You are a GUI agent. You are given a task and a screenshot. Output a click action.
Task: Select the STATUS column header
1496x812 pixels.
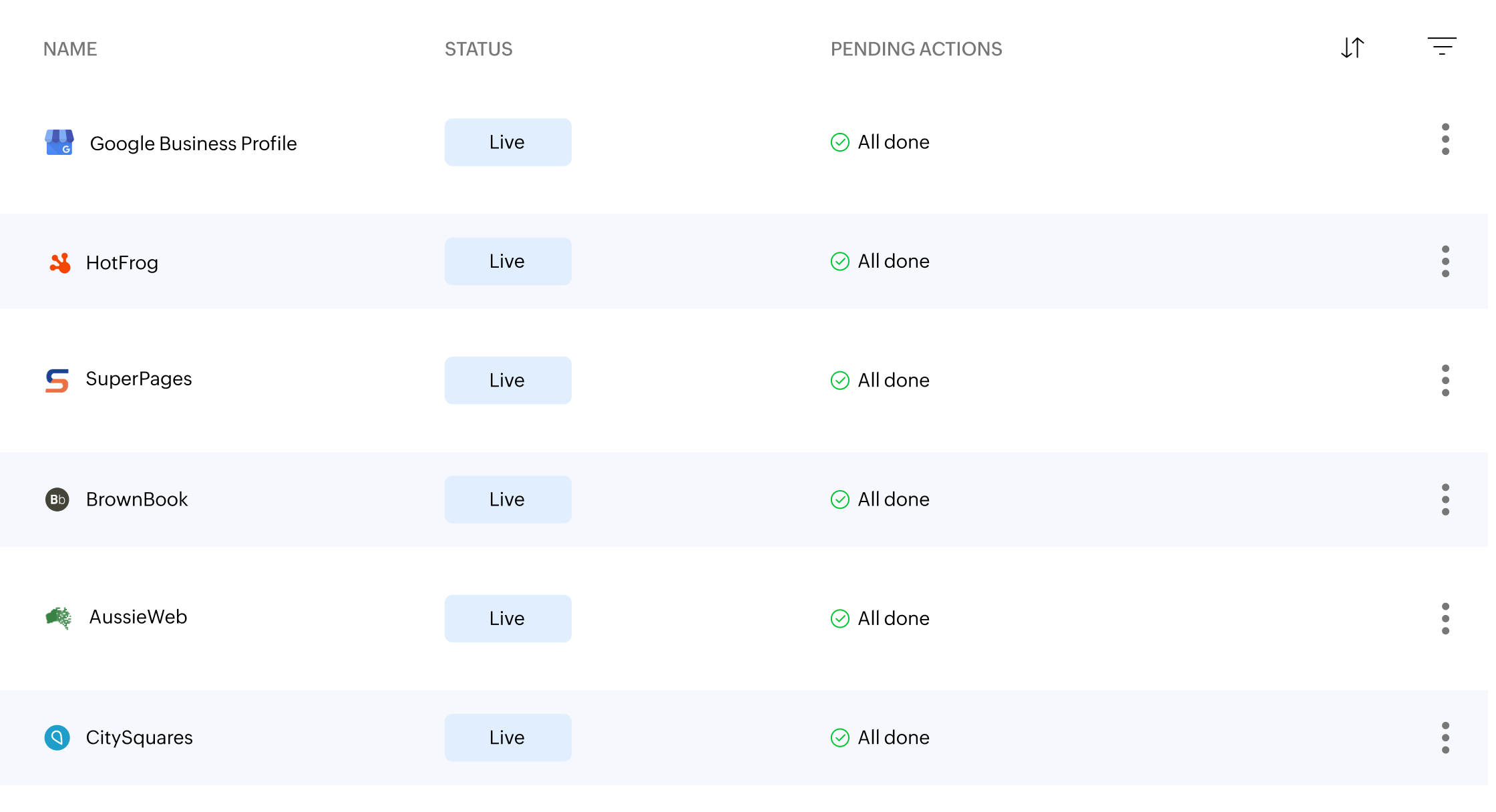point(479,49)
